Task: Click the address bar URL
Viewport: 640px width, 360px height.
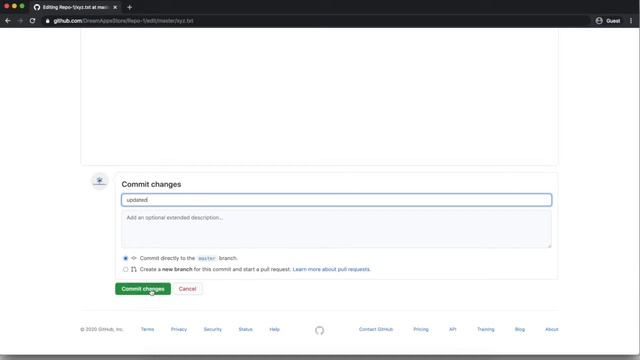Action: (123, 21)
